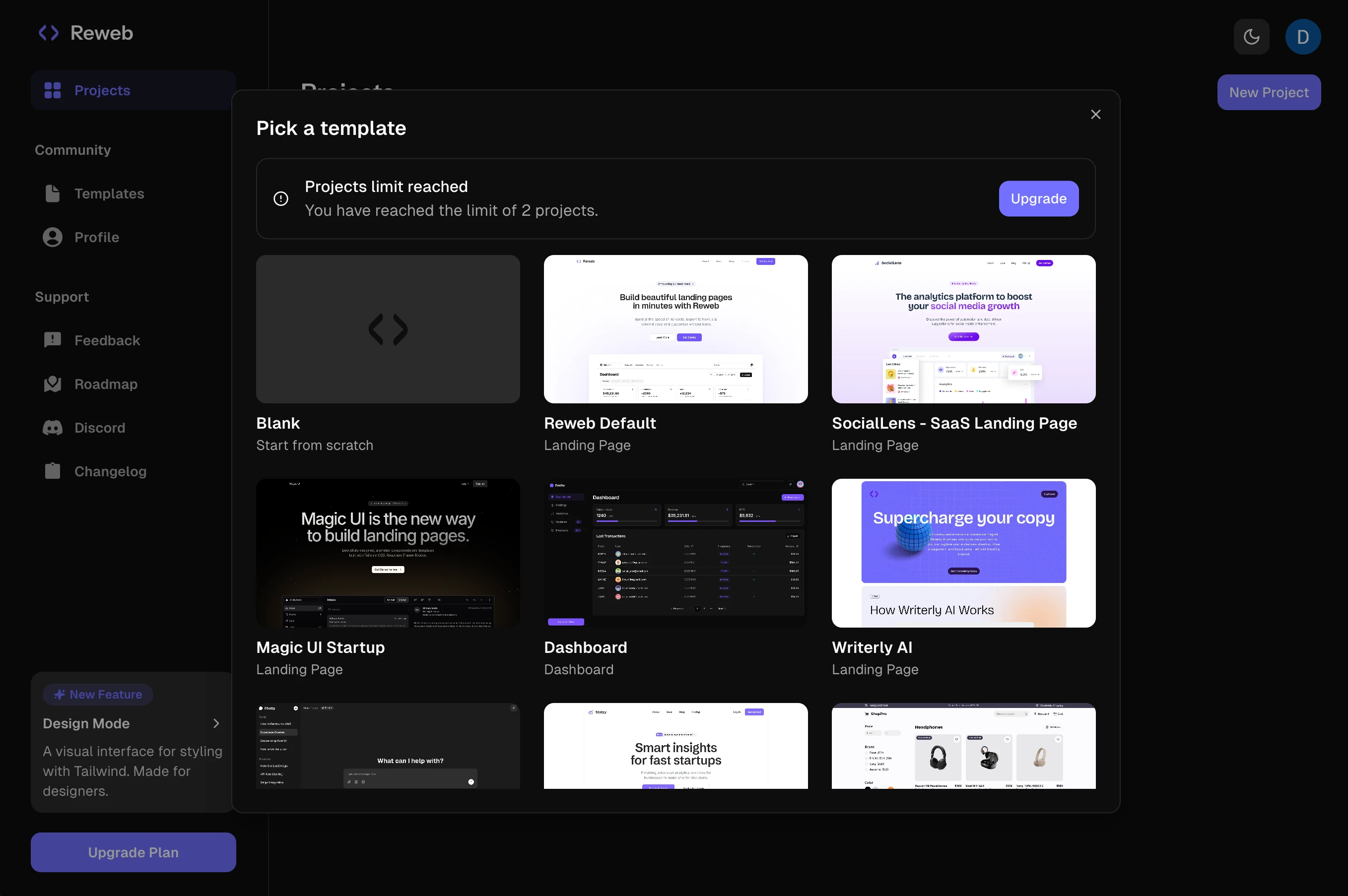Click the Upgrade Plan button
1348x896 pixels.
tap(133, 852)
